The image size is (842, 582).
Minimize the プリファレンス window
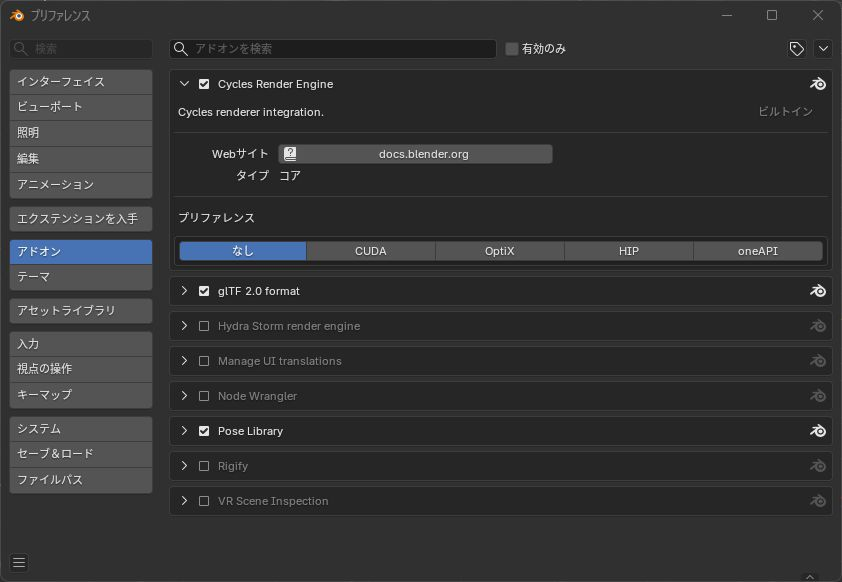727,15
